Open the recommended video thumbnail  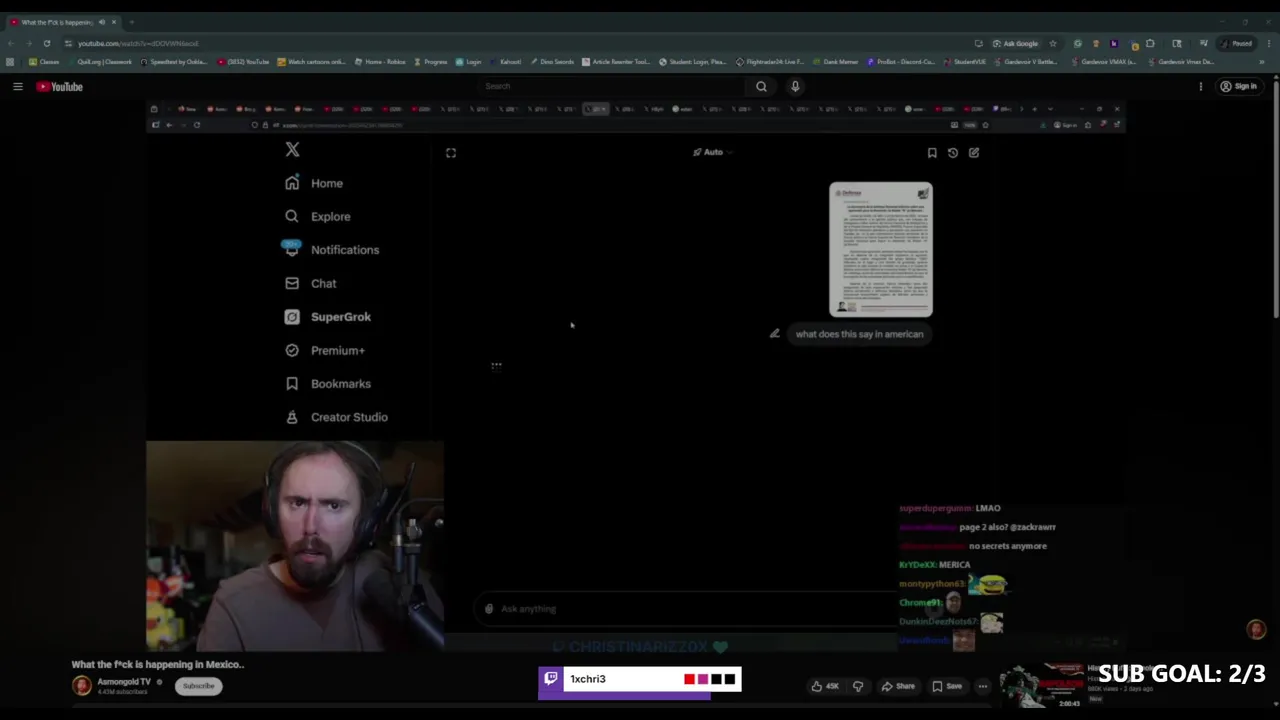[1042, 687]
